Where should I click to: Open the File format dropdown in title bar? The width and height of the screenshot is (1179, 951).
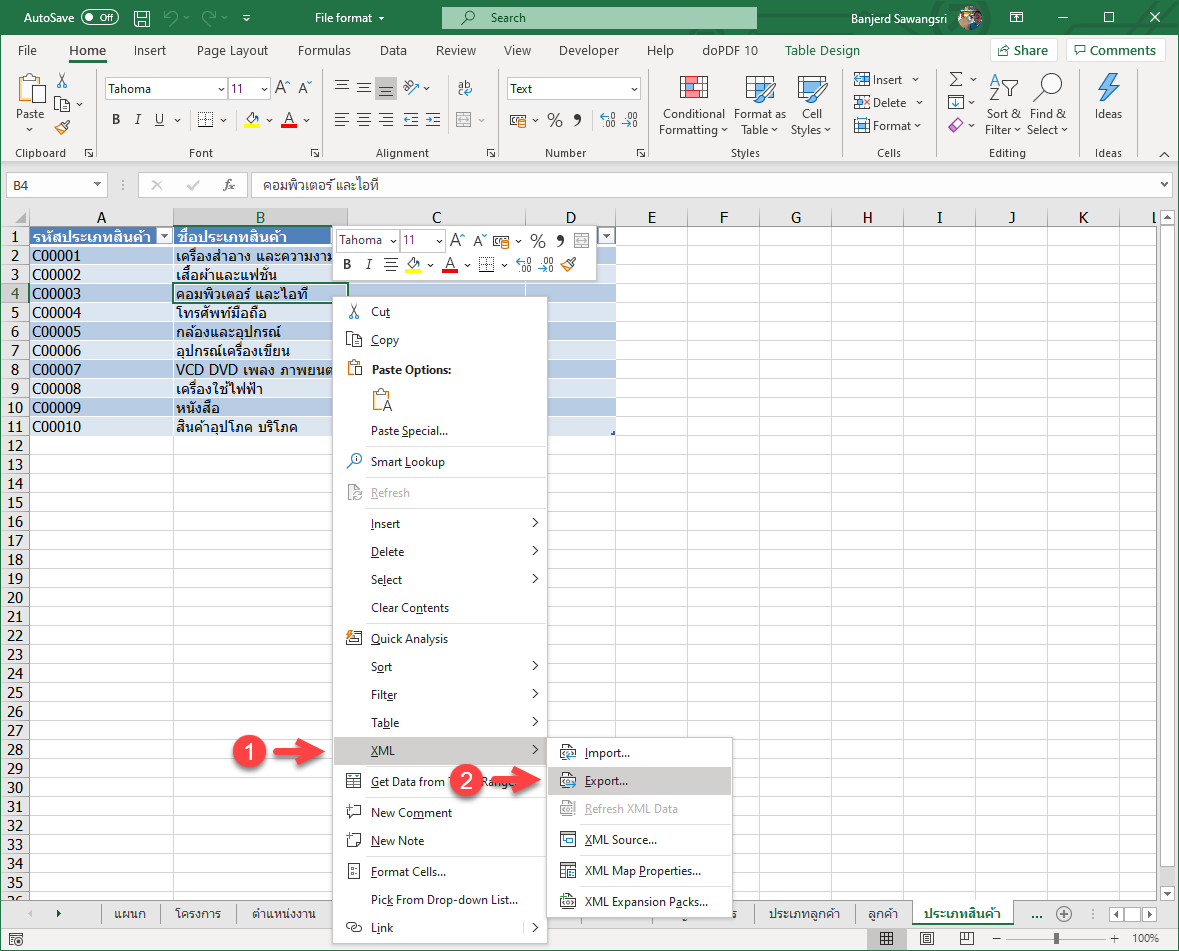point(350,18)
